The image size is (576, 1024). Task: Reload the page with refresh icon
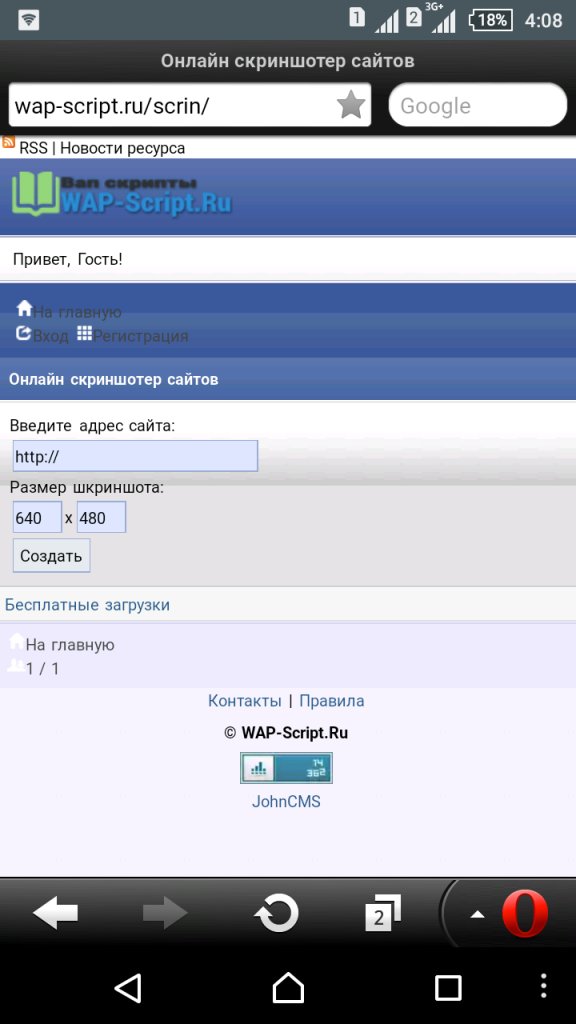point(276,912)
